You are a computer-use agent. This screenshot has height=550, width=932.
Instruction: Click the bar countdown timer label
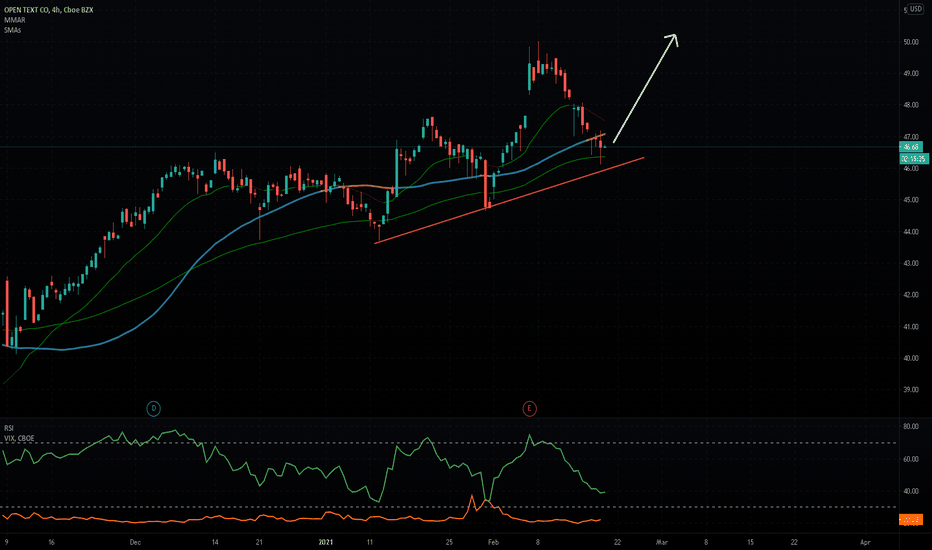[914, 158]
